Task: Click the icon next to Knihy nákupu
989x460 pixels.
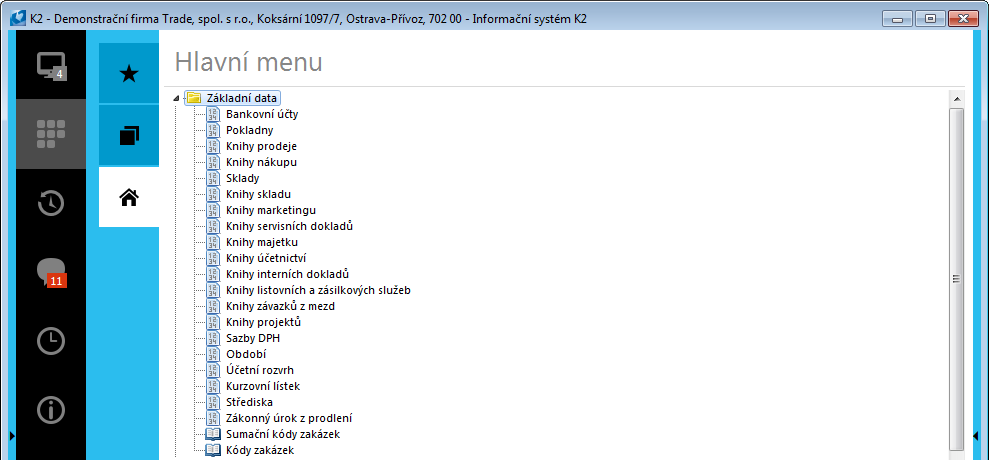Action: (214, 162)
